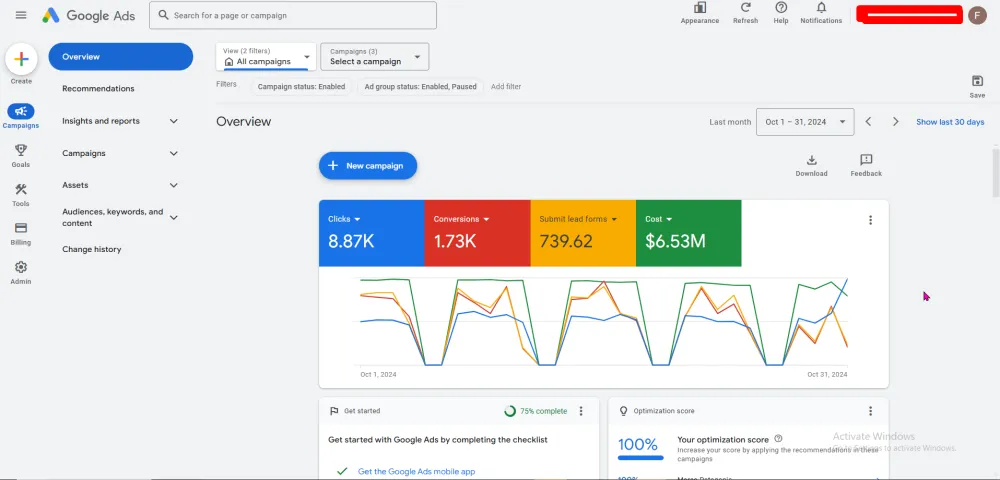
Task: Open more options on Get started card
Action: coord(581,411)
